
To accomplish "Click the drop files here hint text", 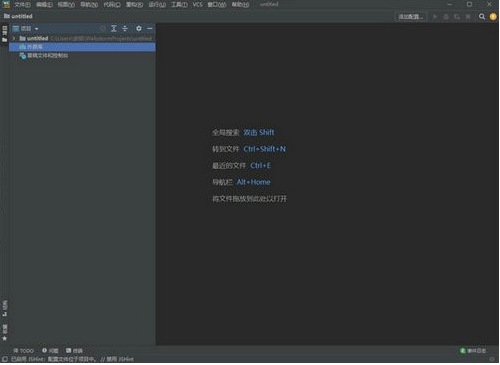I will [x=249, y=199].
